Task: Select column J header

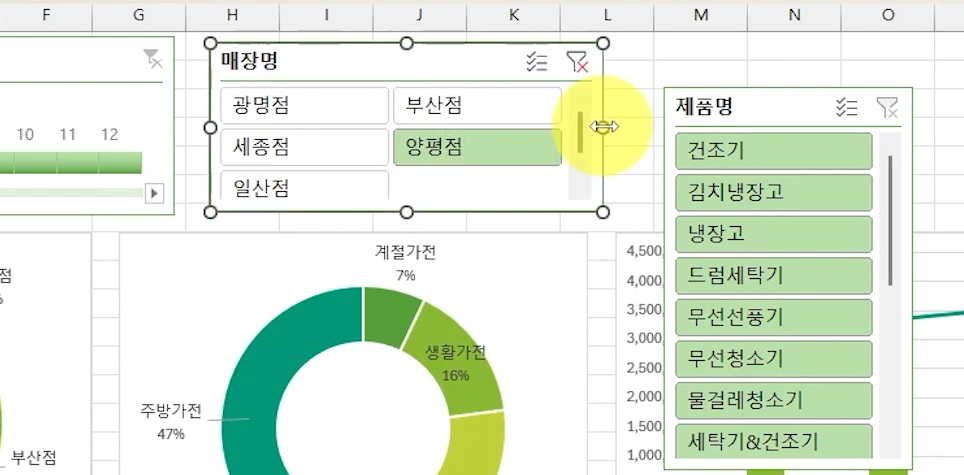Action: coord(419,15)
